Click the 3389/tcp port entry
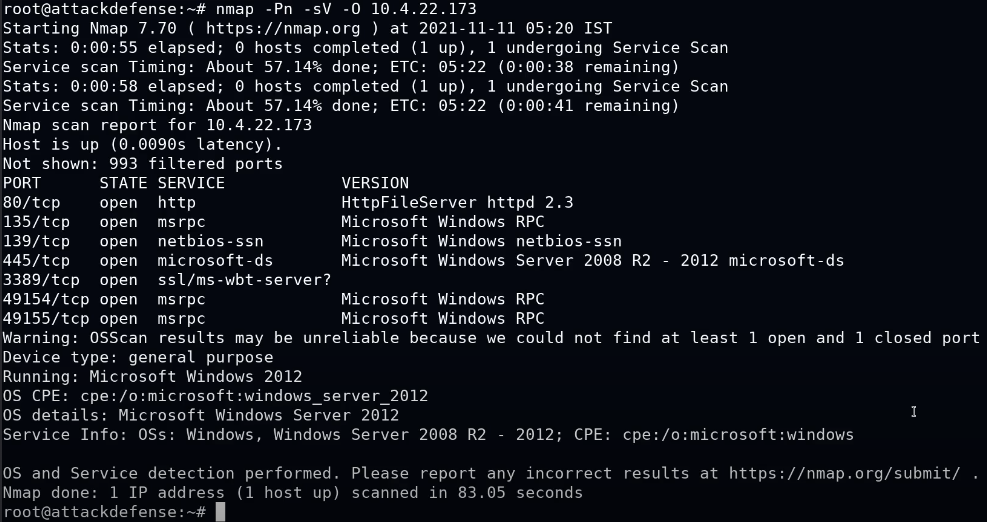Screen dimensions: 987x522 (41, 280)
